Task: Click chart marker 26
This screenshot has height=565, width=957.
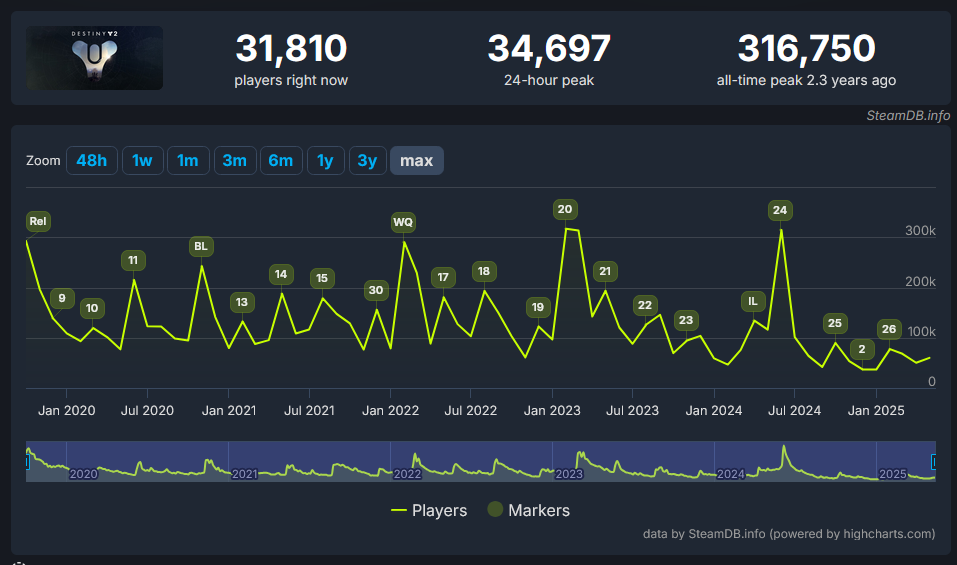Action: click(889, 329)
